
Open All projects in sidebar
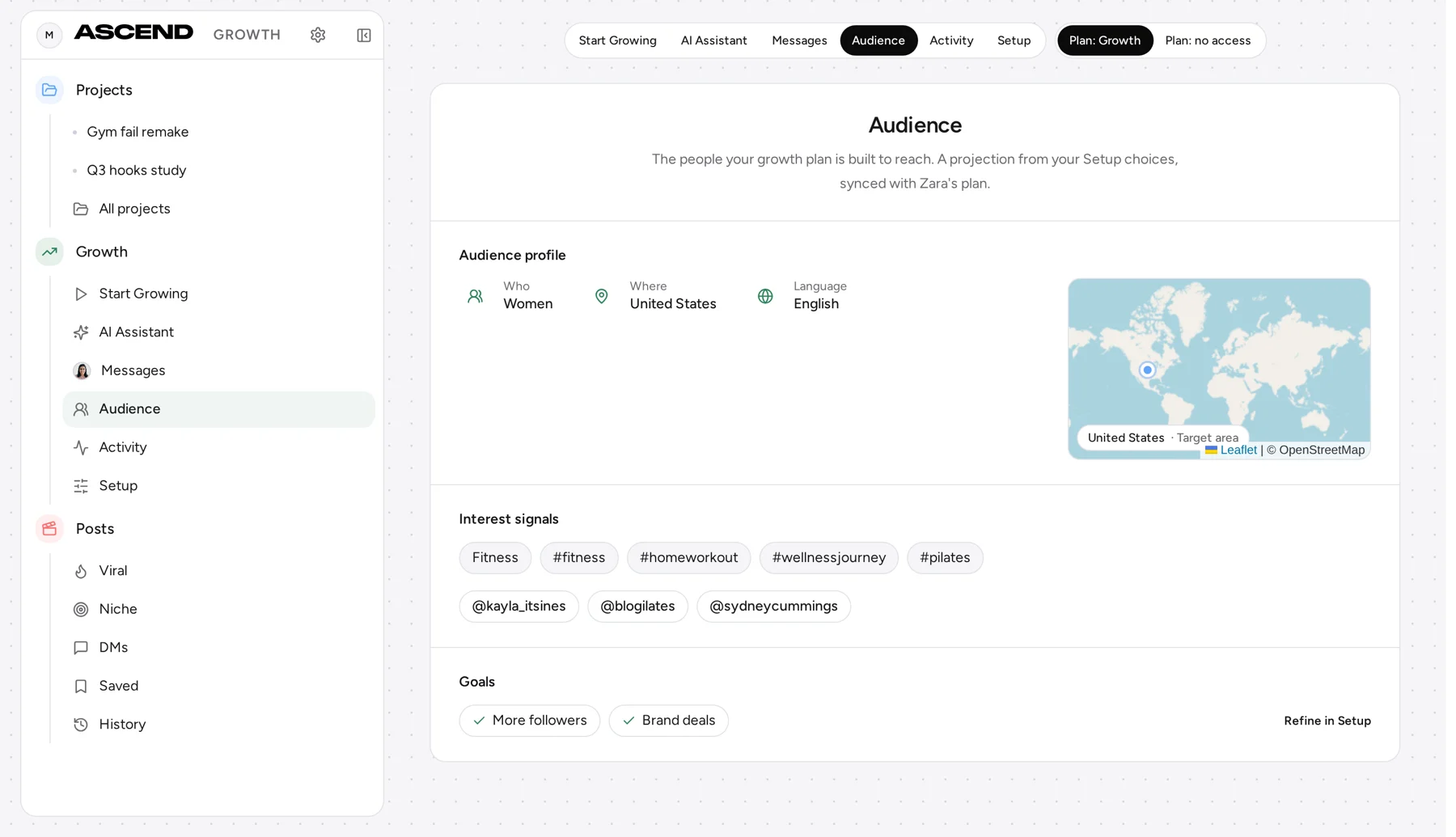coord(134,209)
